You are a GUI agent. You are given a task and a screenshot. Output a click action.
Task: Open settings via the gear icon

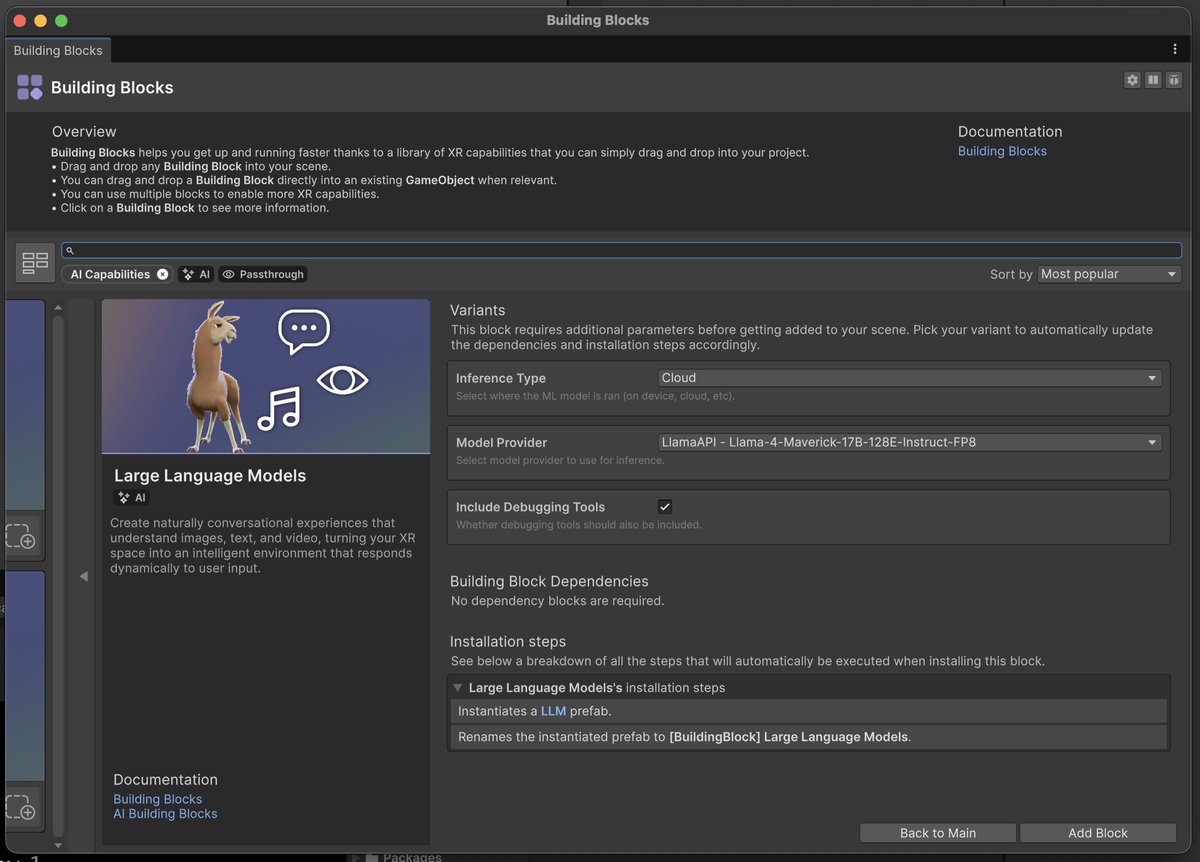[x=1132, y=80]
